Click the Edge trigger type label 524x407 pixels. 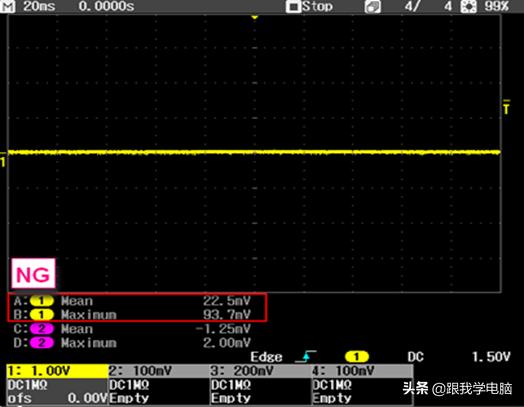(267, 357)
